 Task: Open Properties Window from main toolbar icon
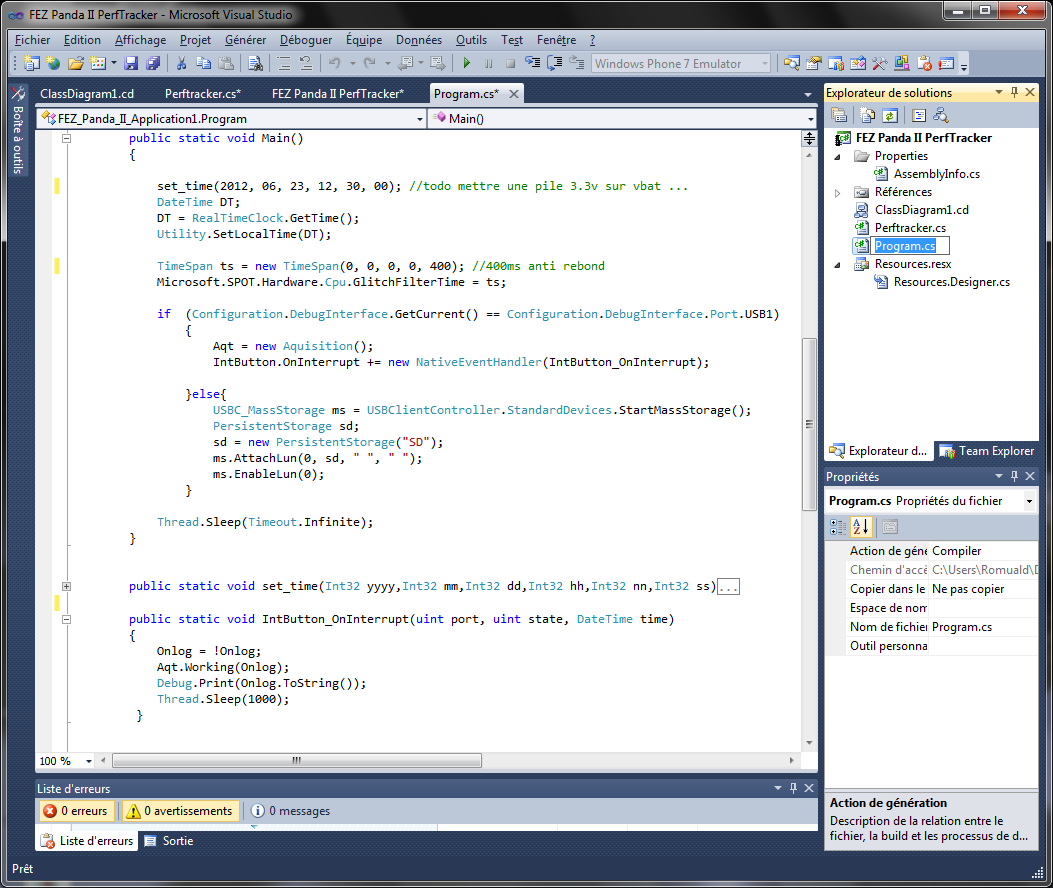tap(814, 63)
